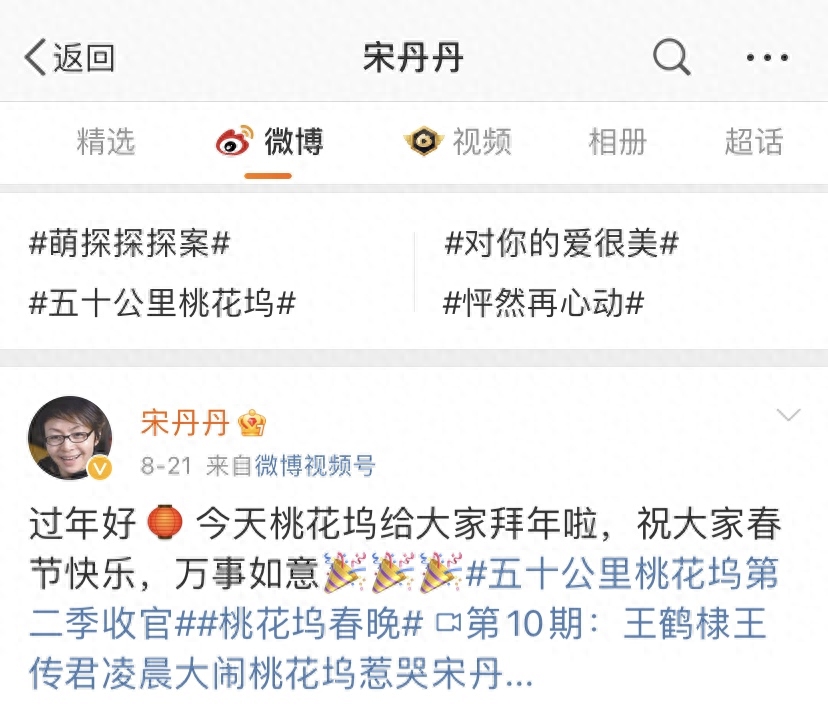Tap the video badge play icon
The width and height of the screenshot is (828, 724).
(424, 140)
